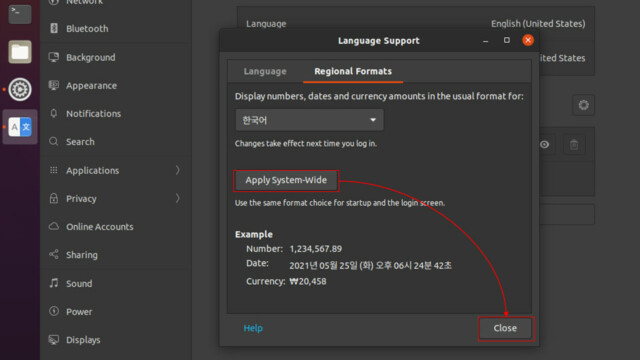Click the 'Changes take effect next time' note
The width and height of the screenshot is (640, 360).
click(x=306, y=143)
